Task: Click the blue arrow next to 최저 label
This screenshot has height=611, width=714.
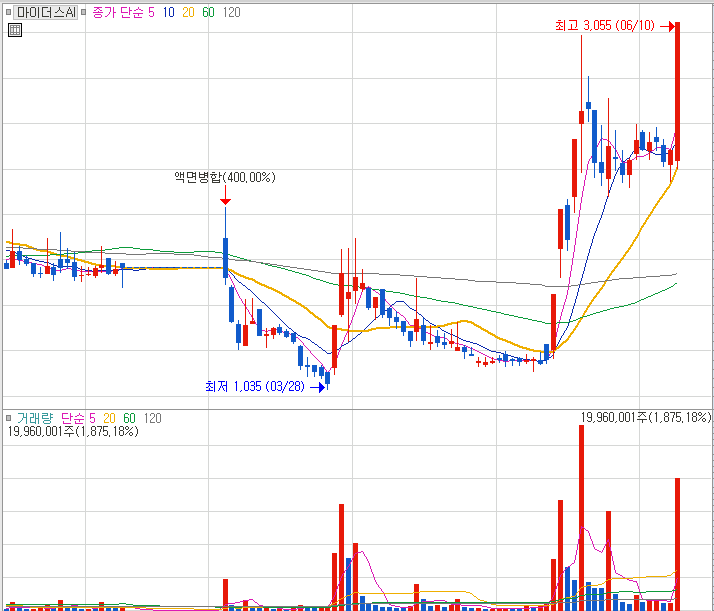Action: coord(317,387)
